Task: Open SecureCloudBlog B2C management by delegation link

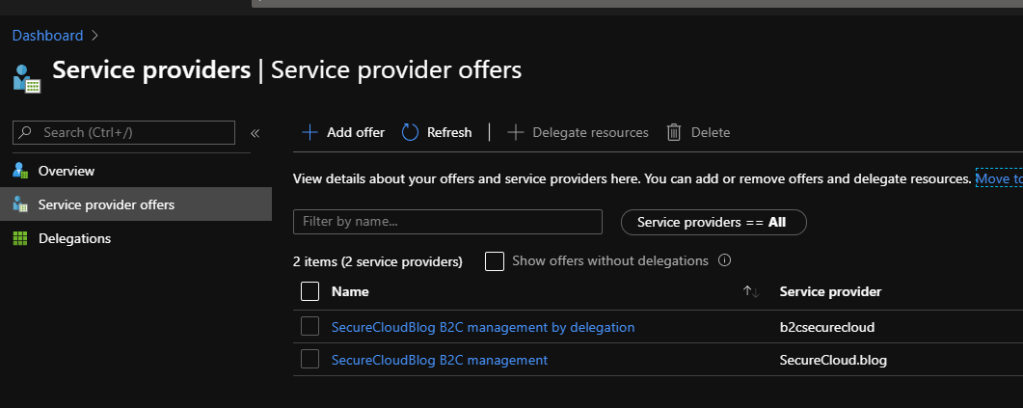Action: 482,327
